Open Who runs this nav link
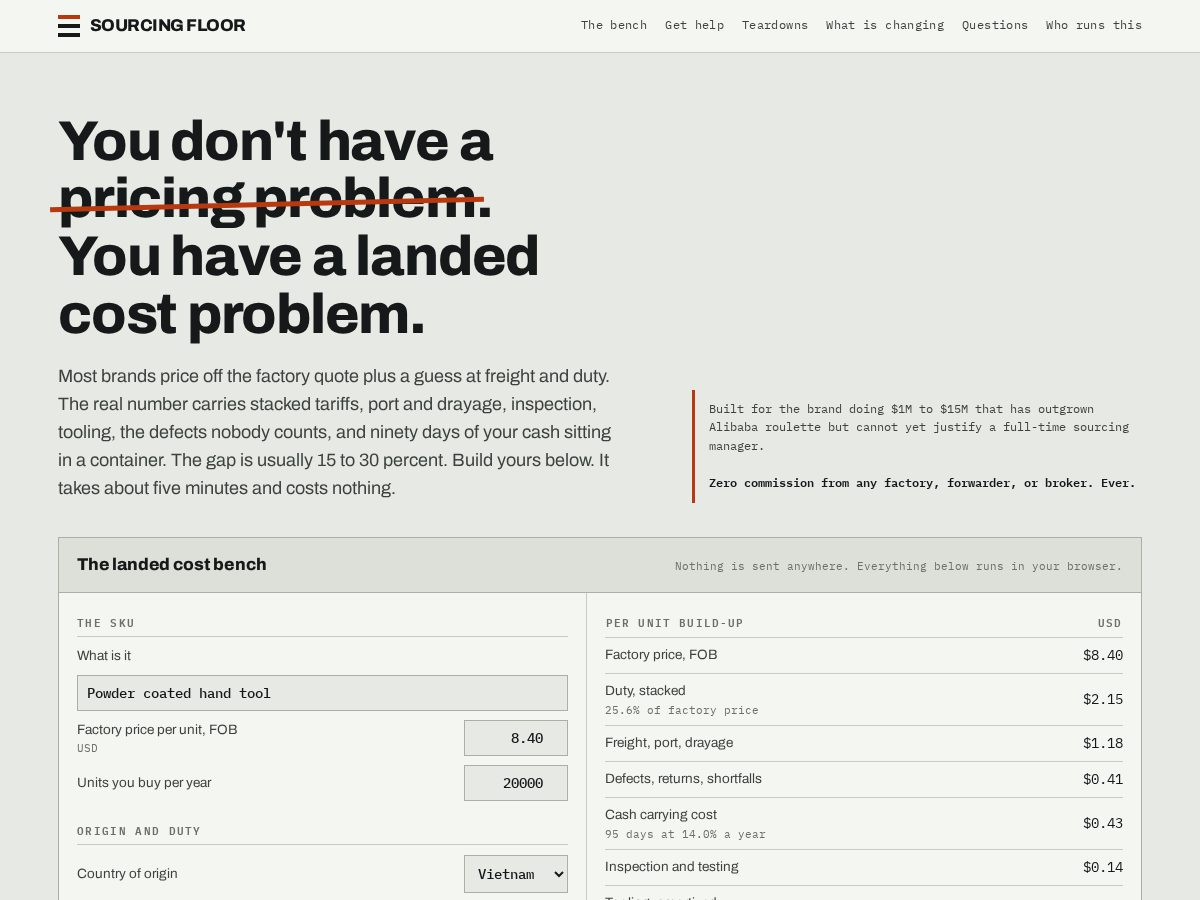Viewport: 1200px width, 900px height. [x=1094, y=25]
